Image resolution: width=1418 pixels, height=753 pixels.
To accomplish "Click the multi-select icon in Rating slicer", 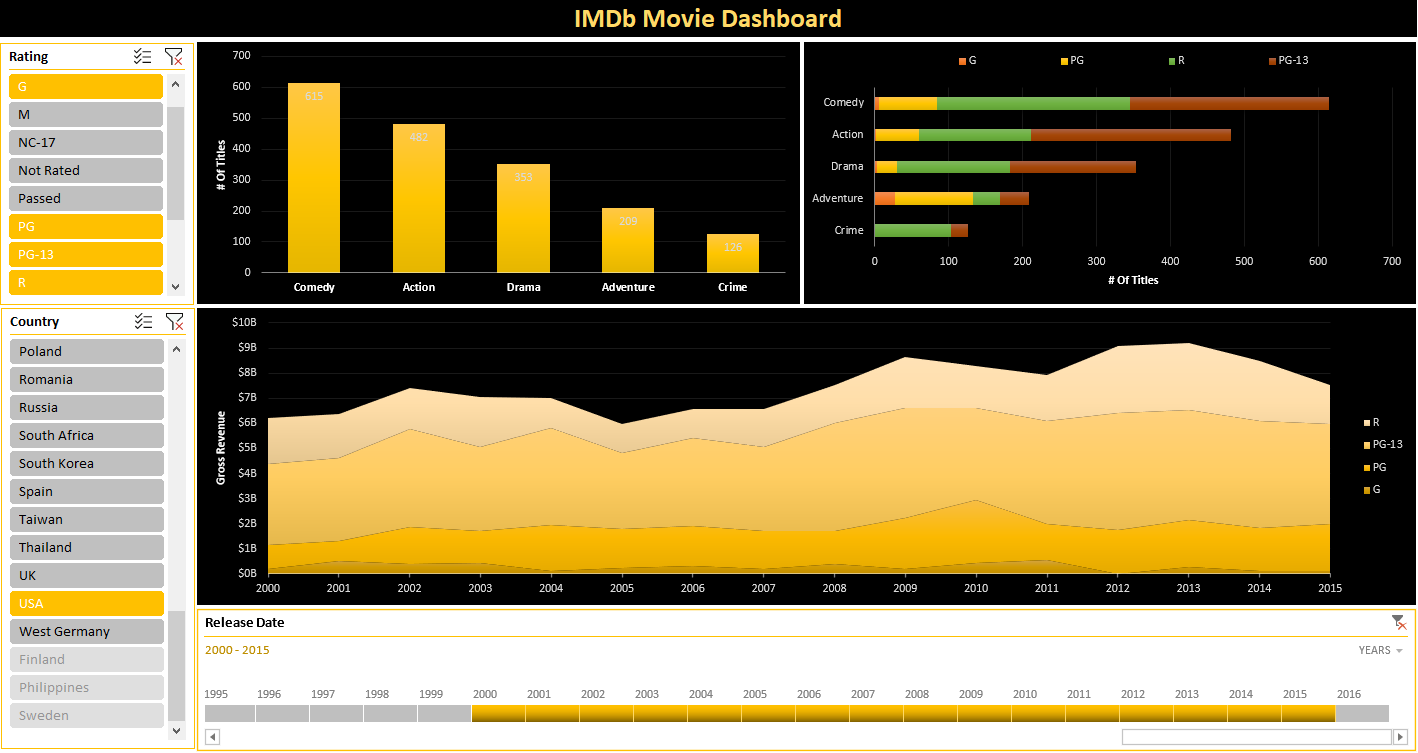I will [142, 56].
